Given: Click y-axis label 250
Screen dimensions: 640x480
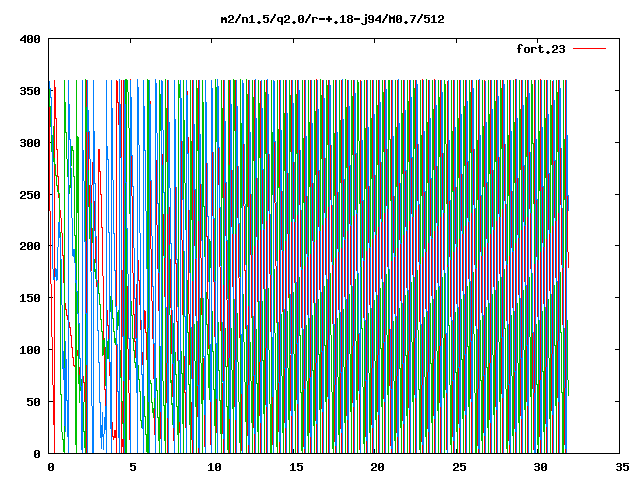Looking at the screenshot, I should [x=30, y=195].
